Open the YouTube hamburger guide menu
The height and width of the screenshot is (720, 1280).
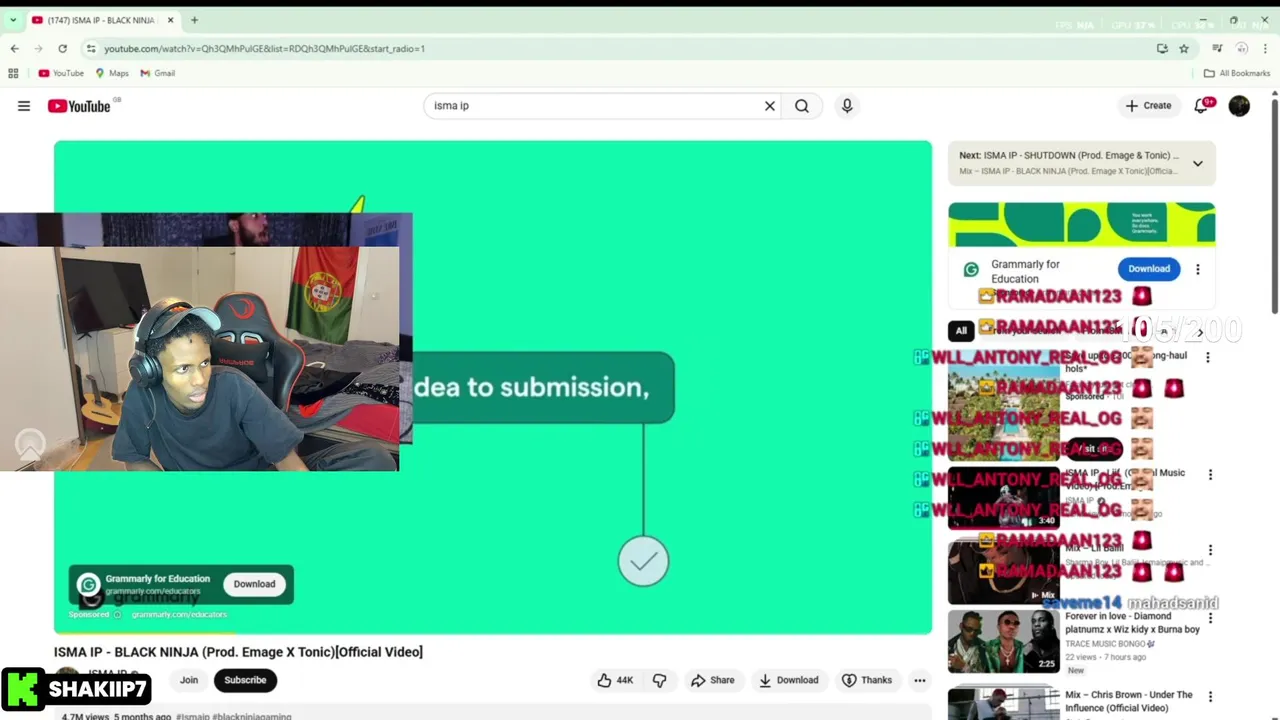[x=24, y=106]
